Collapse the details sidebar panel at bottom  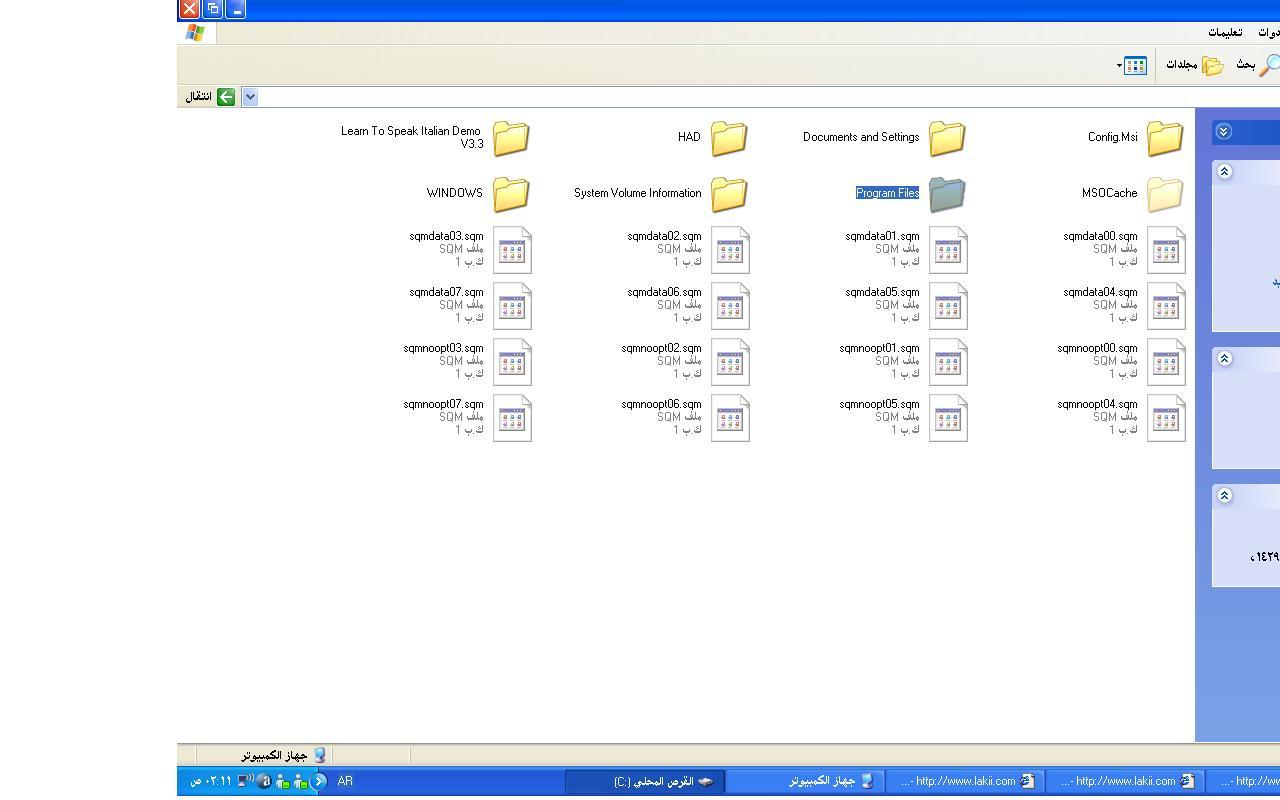click(1224, 496)
